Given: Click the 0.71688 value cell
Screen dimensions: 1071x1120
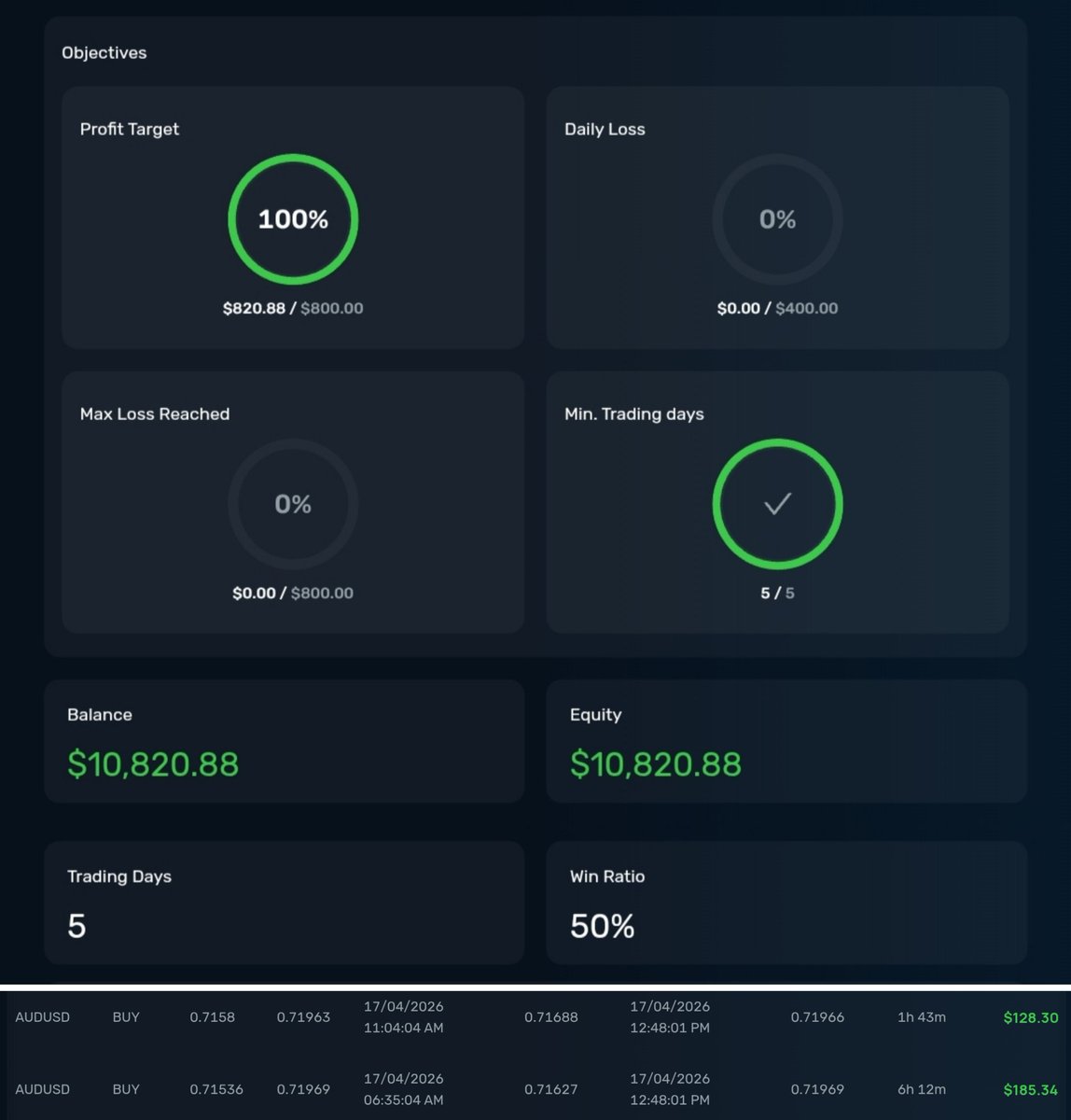Looking at the screenshot, I should (551, 1017).
